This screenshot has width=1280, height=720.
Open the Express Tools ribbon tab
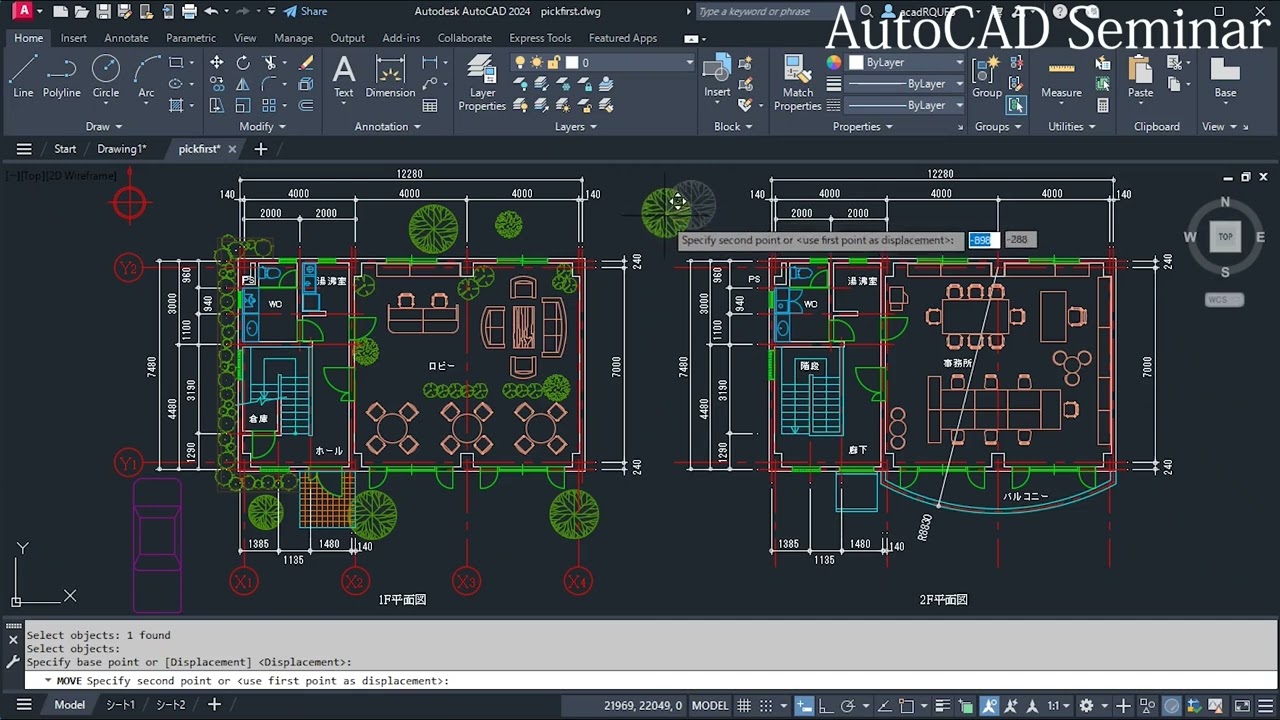click(540, 38)
